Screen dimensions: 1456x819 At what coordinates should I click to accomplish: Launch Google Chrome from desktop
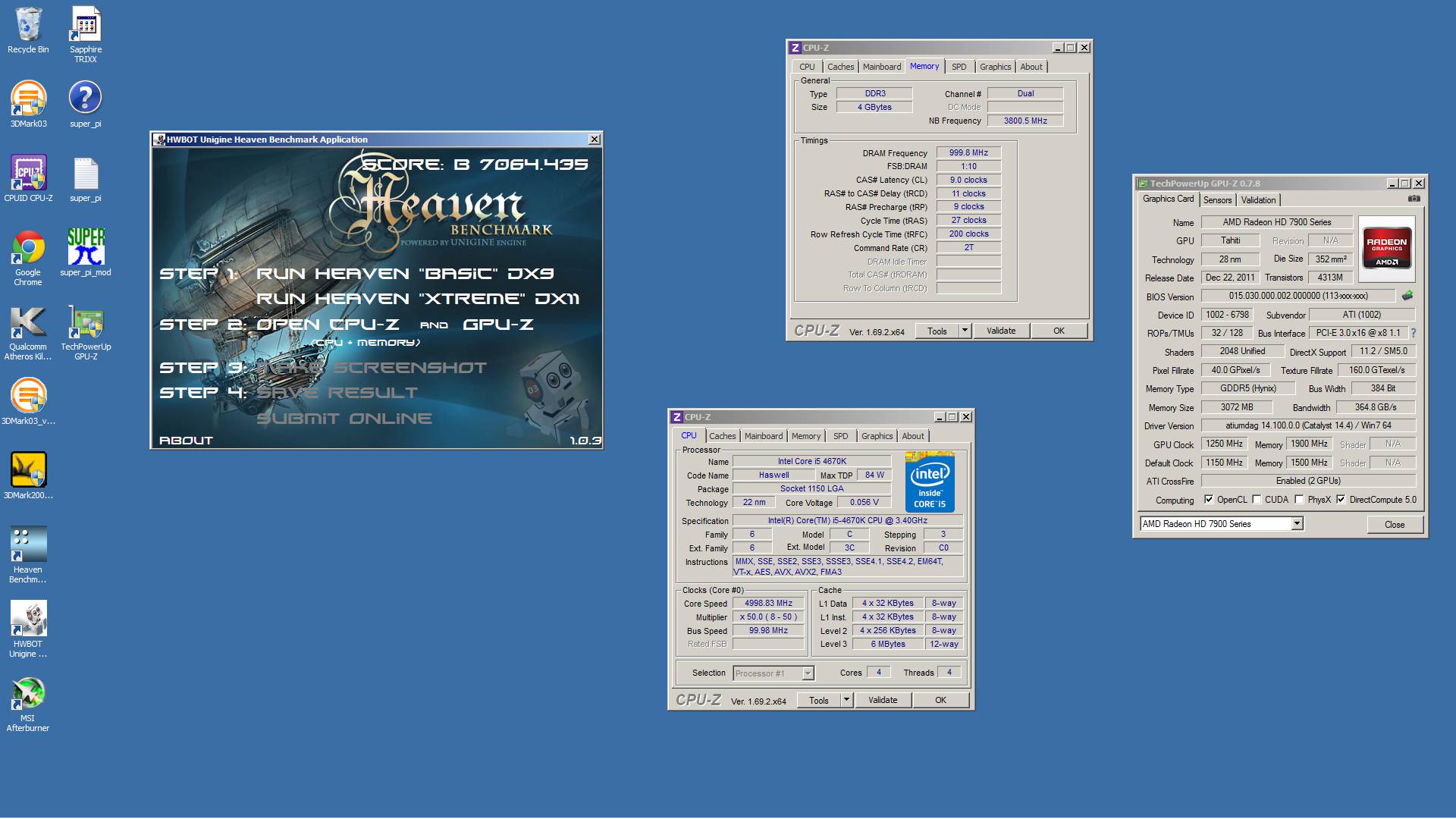click(28, 258)
